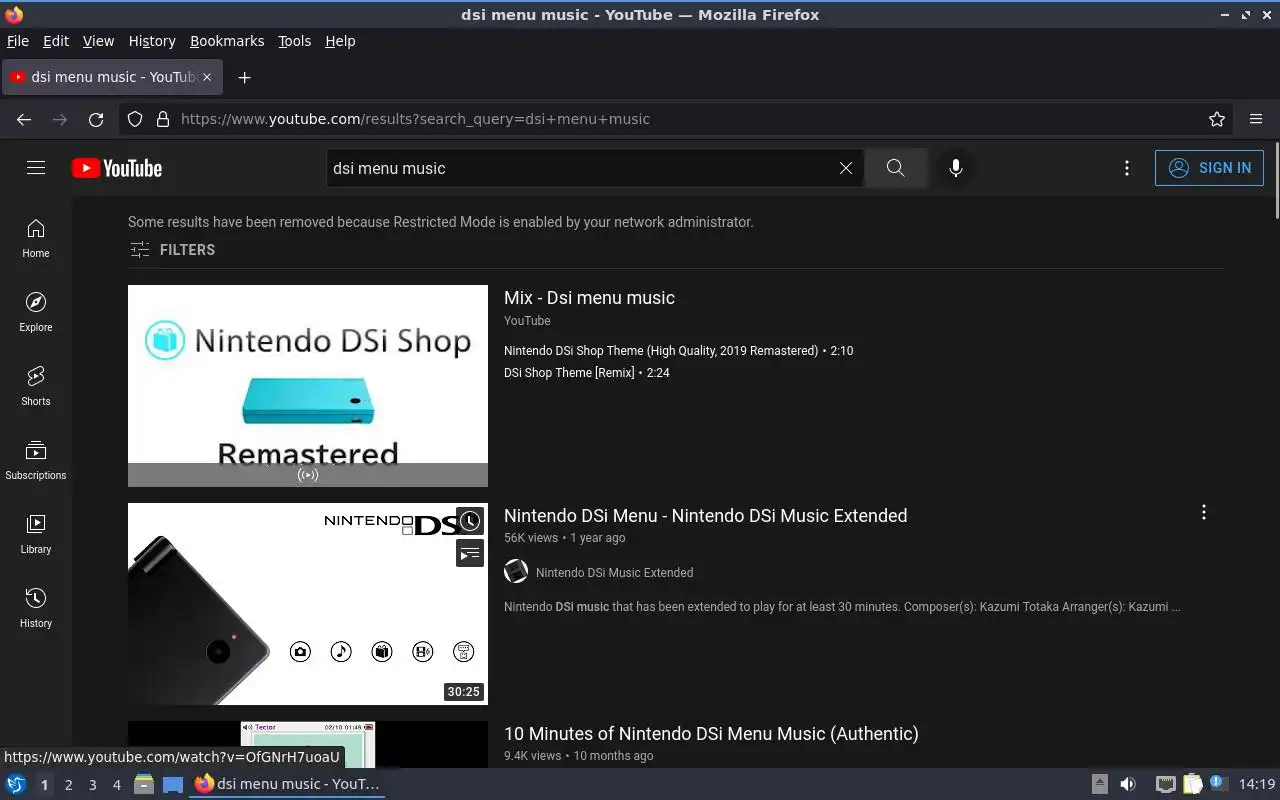Screen dimensions: 1280x800
Task: Open a new tab with the plus button
Action: point(244,77)
